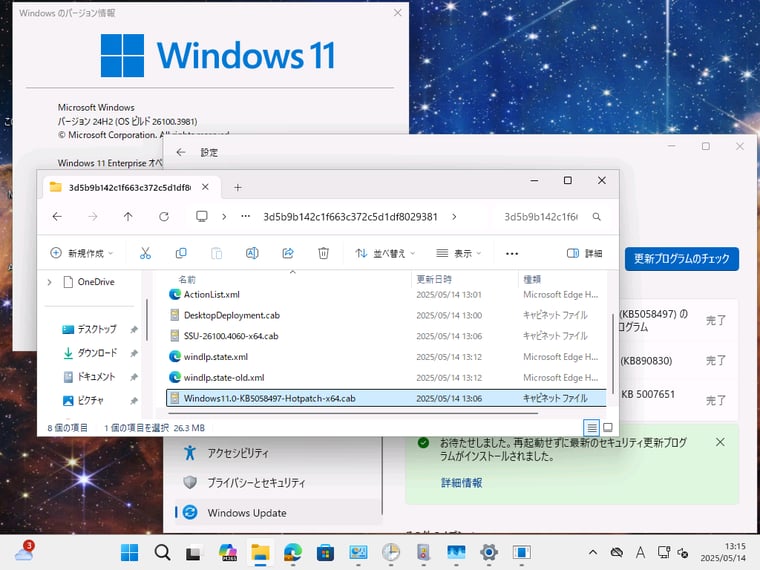Open Windows Start menu
This screenshot has height=570, width=760.
click(x=129, y=552)
